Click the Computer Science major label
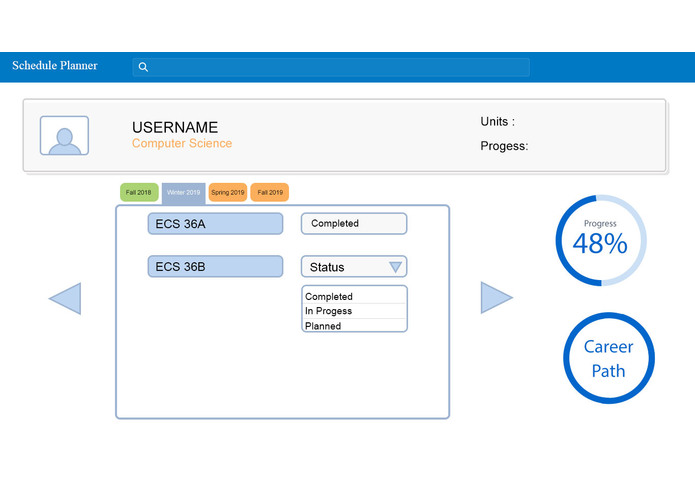Screen dimensions: 695x494 coord(182,143)
